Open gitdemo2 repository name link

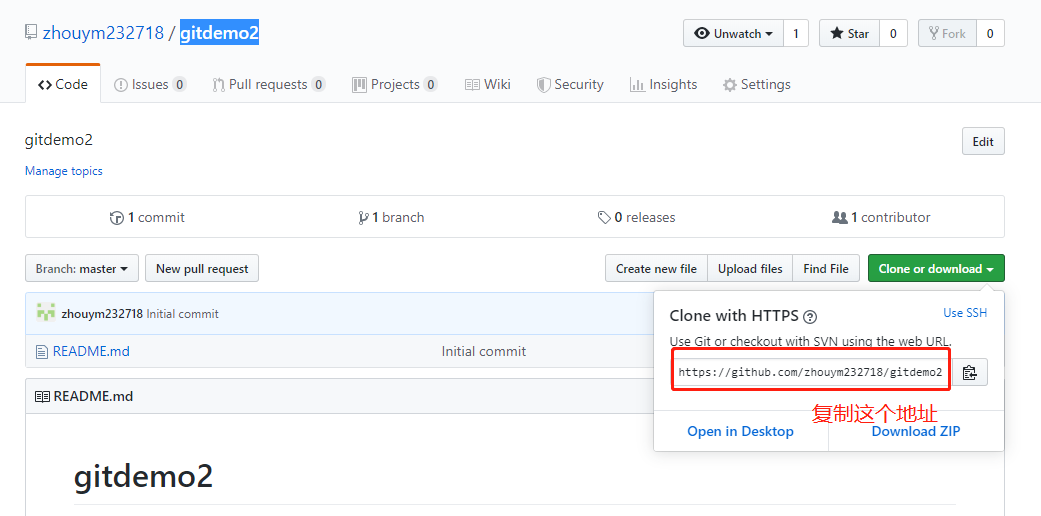coord(219,33)
